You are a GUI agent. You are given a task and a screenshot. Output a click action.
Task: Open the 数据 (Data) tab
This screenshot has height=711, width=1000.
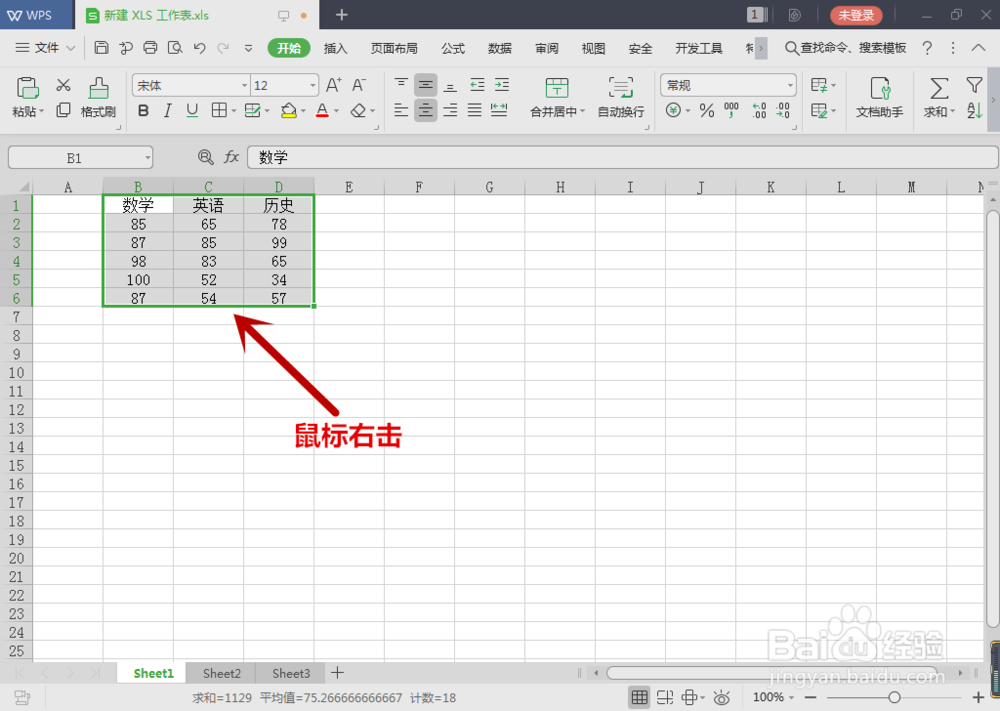point(500,48)
